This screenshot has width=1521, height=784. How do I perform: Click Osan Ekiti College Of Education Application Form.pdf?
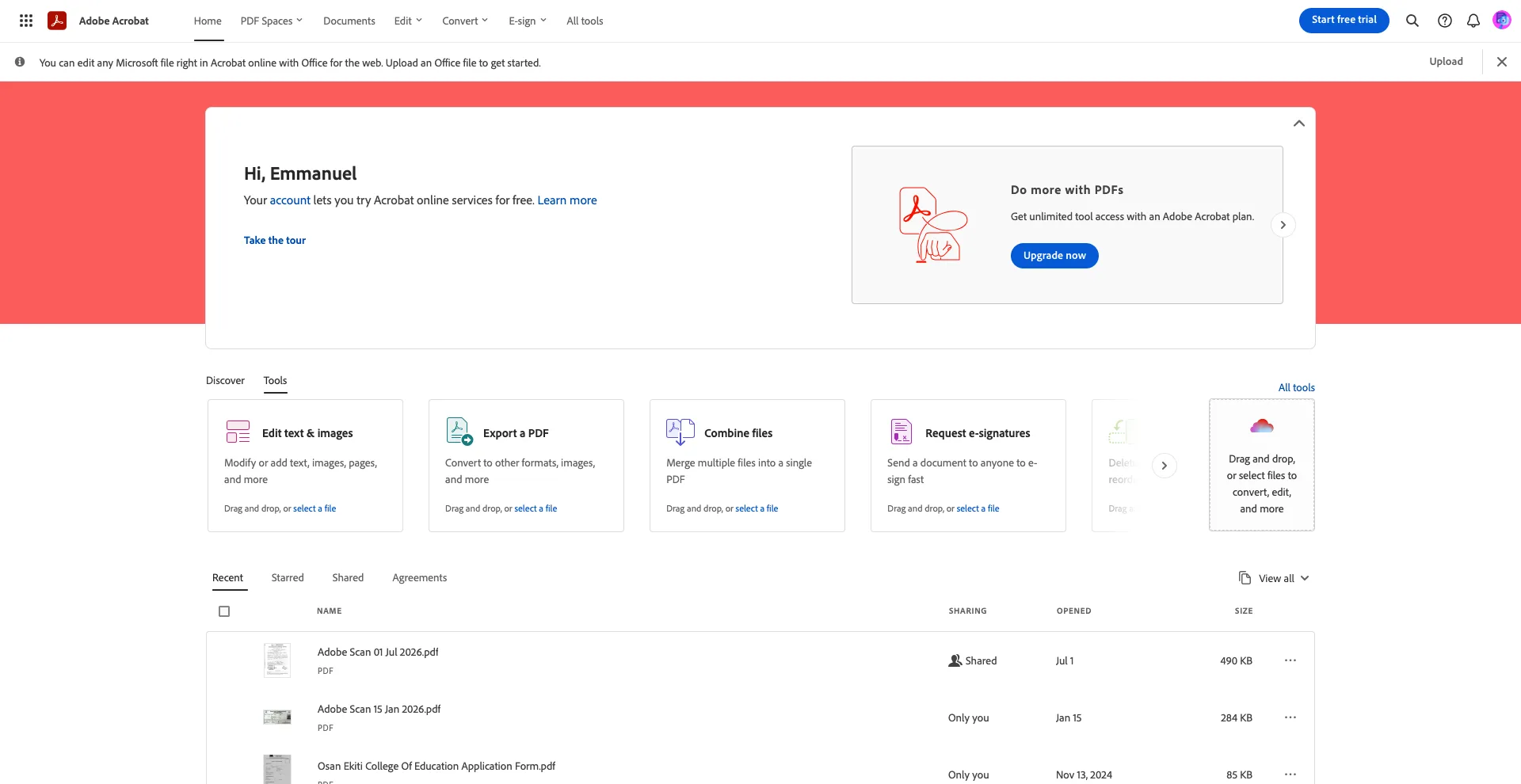(x=436, y=766)
